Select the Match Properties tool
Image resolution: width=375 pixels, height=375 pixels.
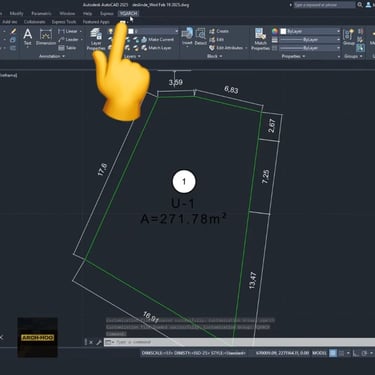pyautogui.click(x=260, y=39)
